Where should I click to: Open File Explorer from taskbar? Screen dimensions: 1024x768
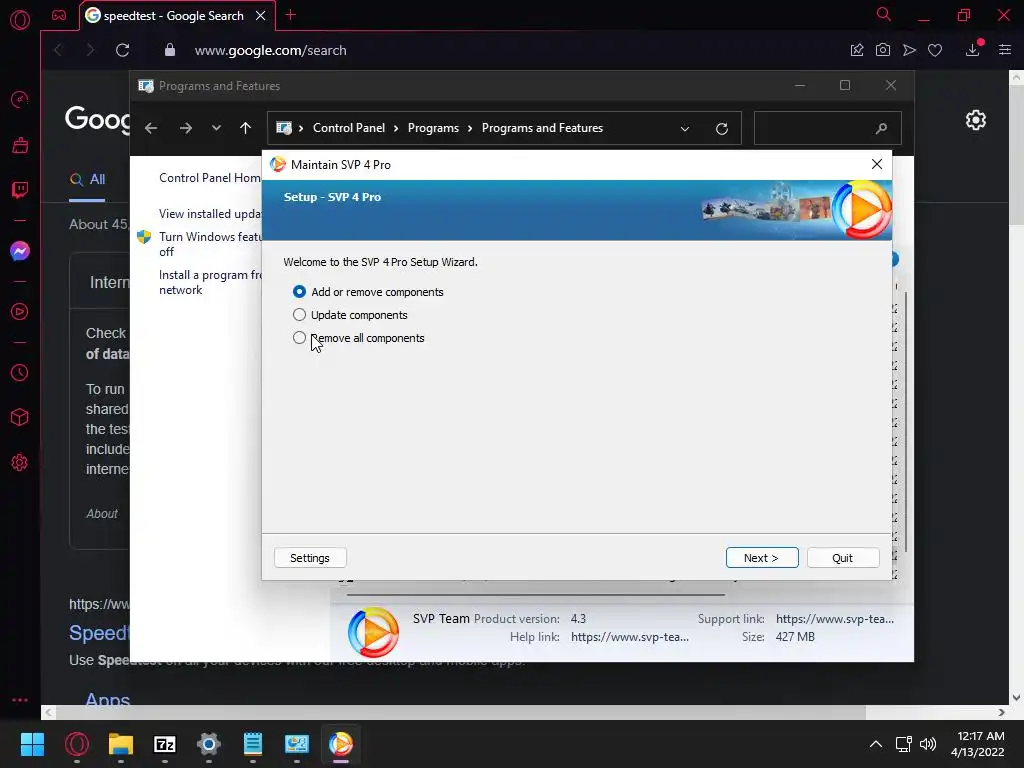tap(121, 744)
